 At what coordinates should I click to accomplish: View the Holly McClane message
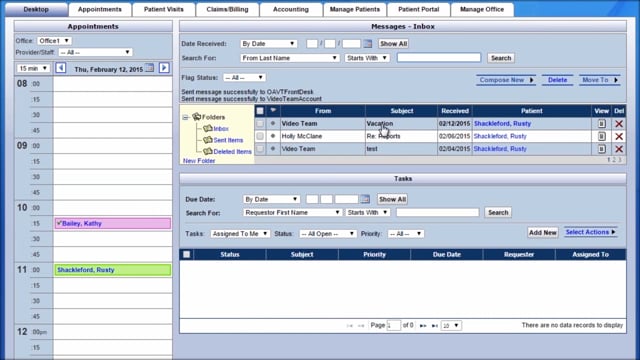pyautogui.click(x=601, y=136)
